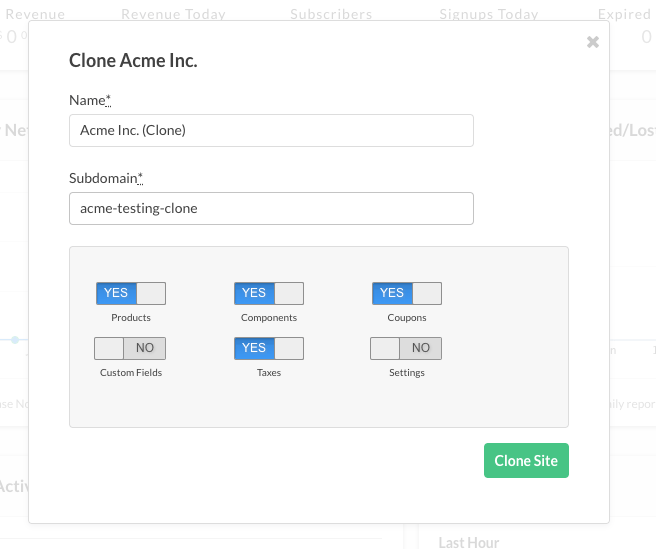The width and height of the screenshot is (656, 549).
Task: Select the Subscribers stat header
Action: click(331, 15)
